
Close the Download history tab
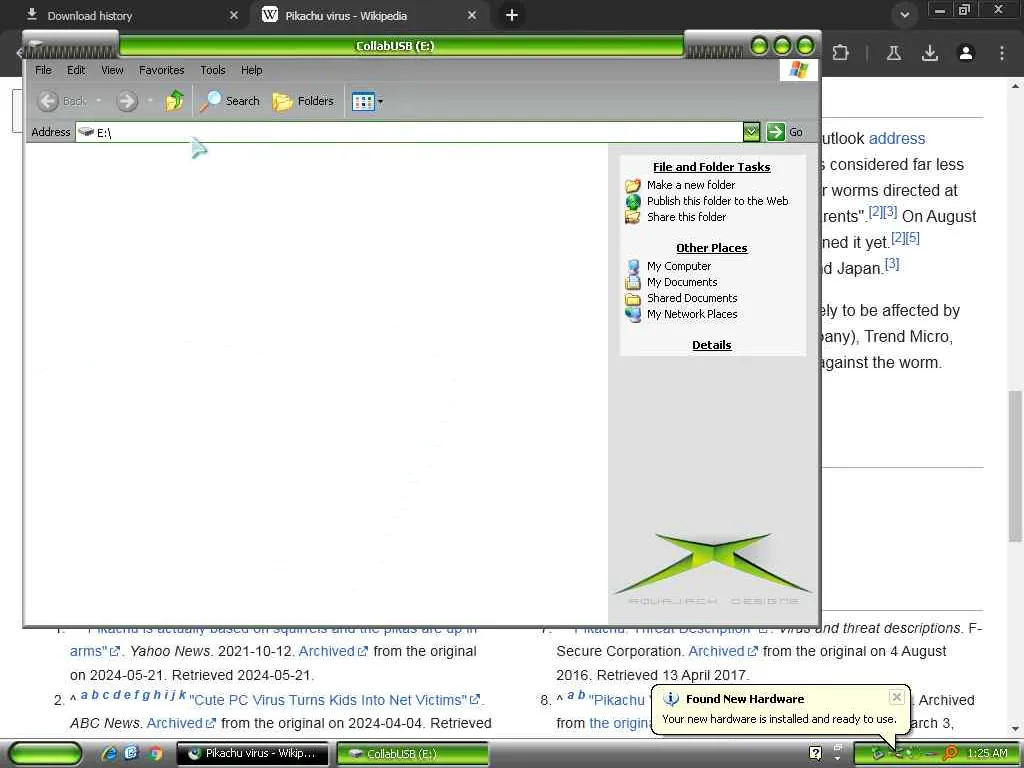[x=234, y=15]
